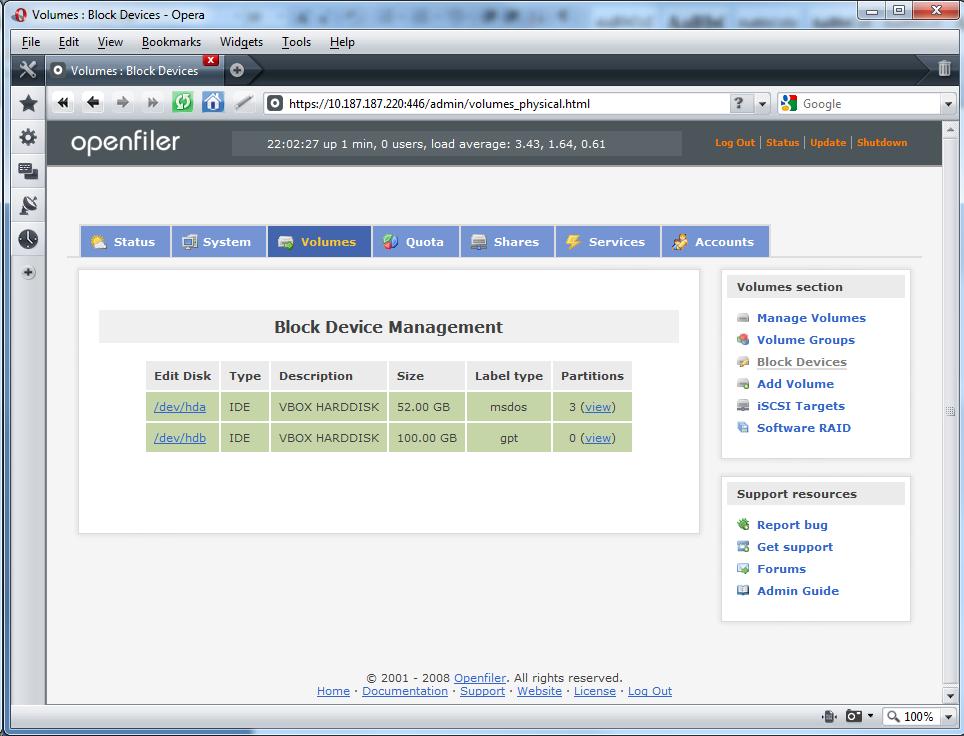
Task: Click the new tab plus icon
Action: [x=237, y=70]
